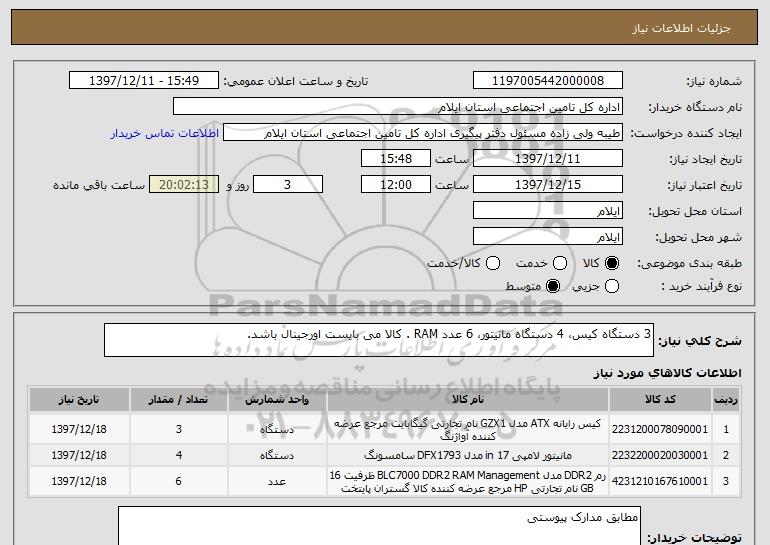Click product code 4231210167610001

click(660, 481)
